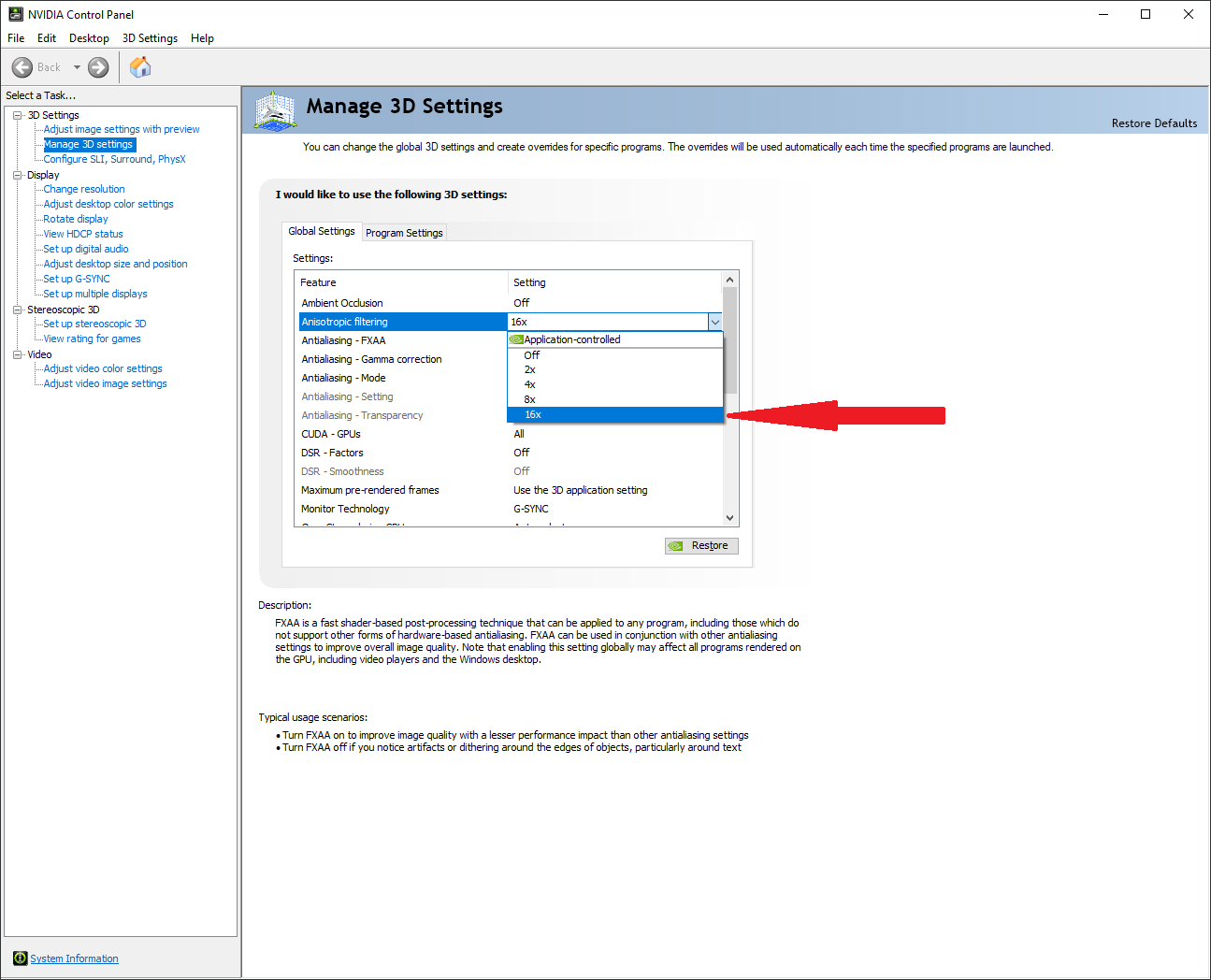This screenshot has height=980, width=1211.
Task: Click the Feature column header
Action: pyautogui.click(x=401, y=282)
